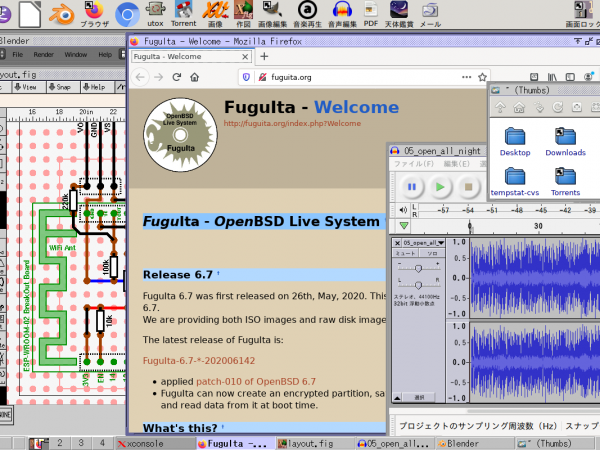Toggle the ミュート mute button on track
Image resolution: width=600 pixels, height=450 pixels.
405,253
